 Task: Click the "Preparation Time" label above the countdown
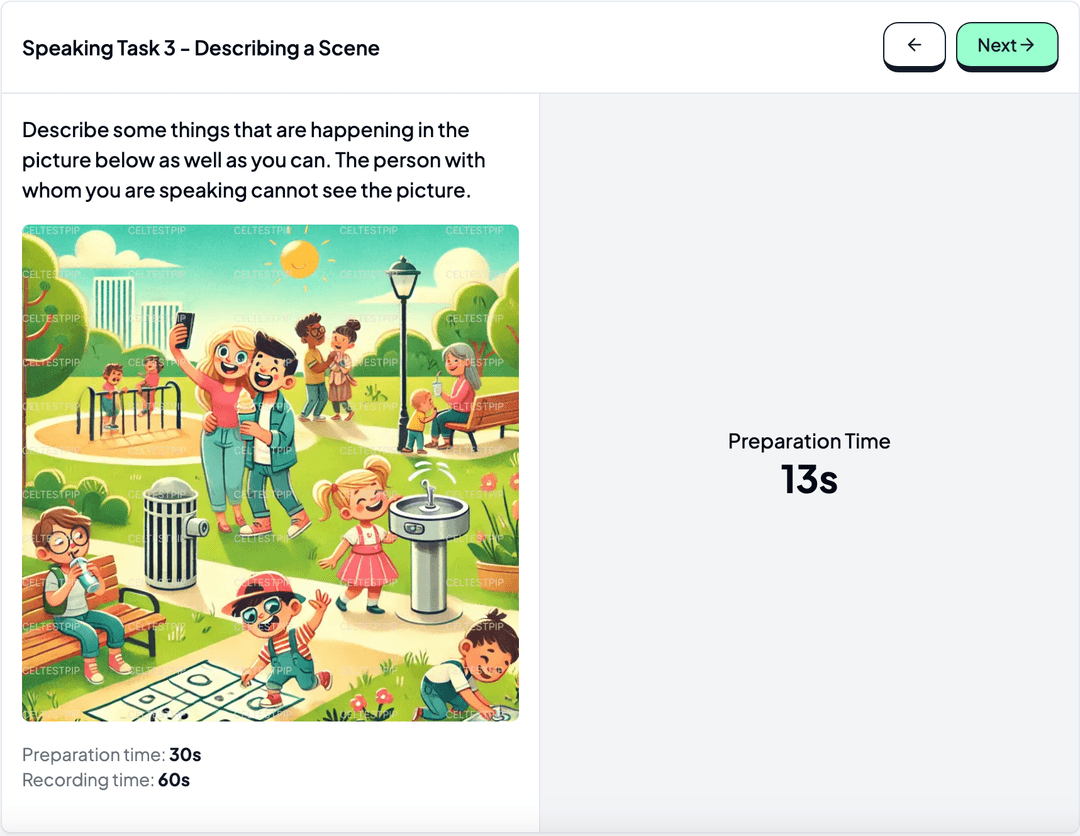point(809,441)
